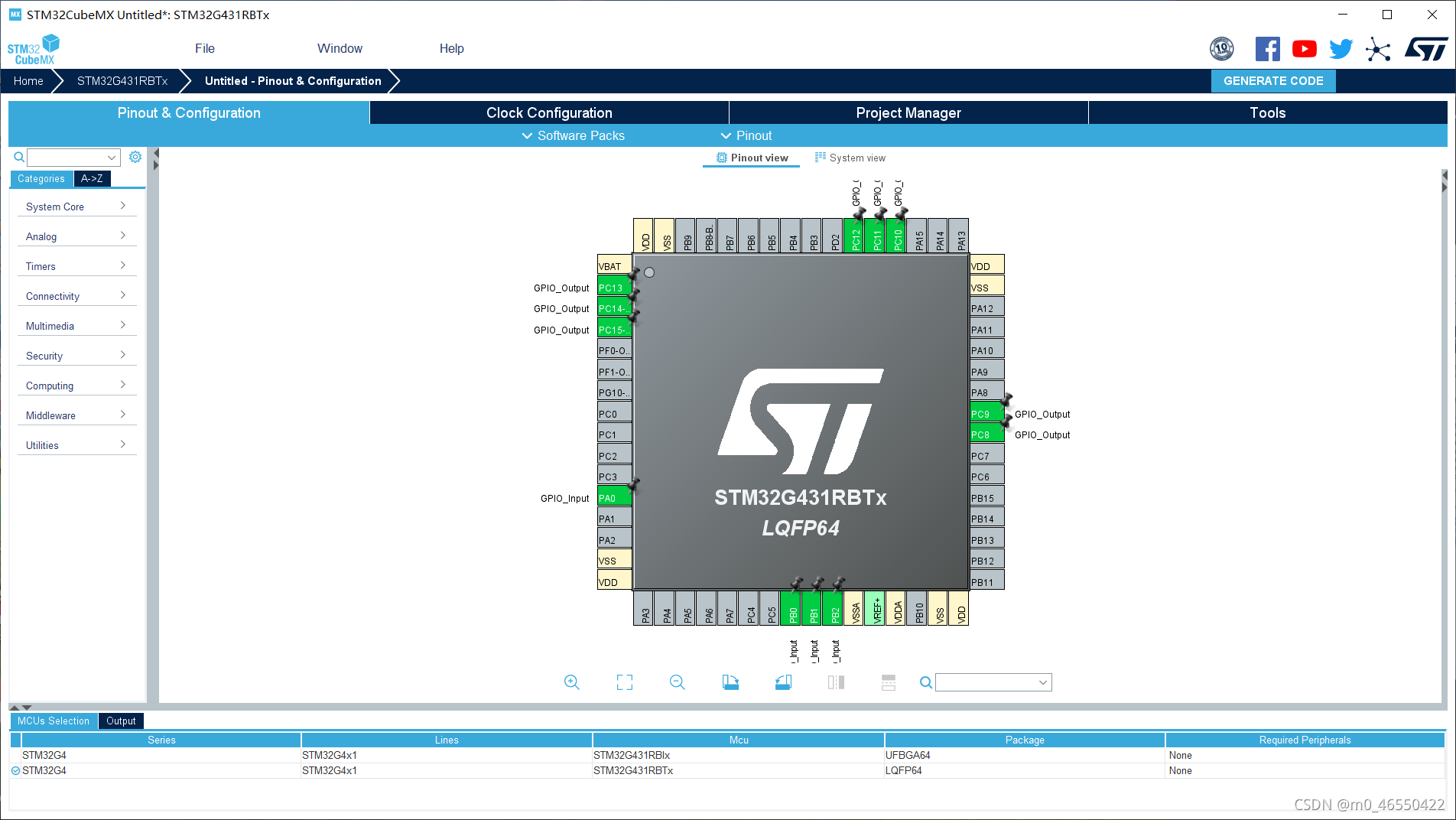Click the top/bottom view toolbar icon
Image resolution: width=1456 pixels, height=820 pixels.
(889, 682)
